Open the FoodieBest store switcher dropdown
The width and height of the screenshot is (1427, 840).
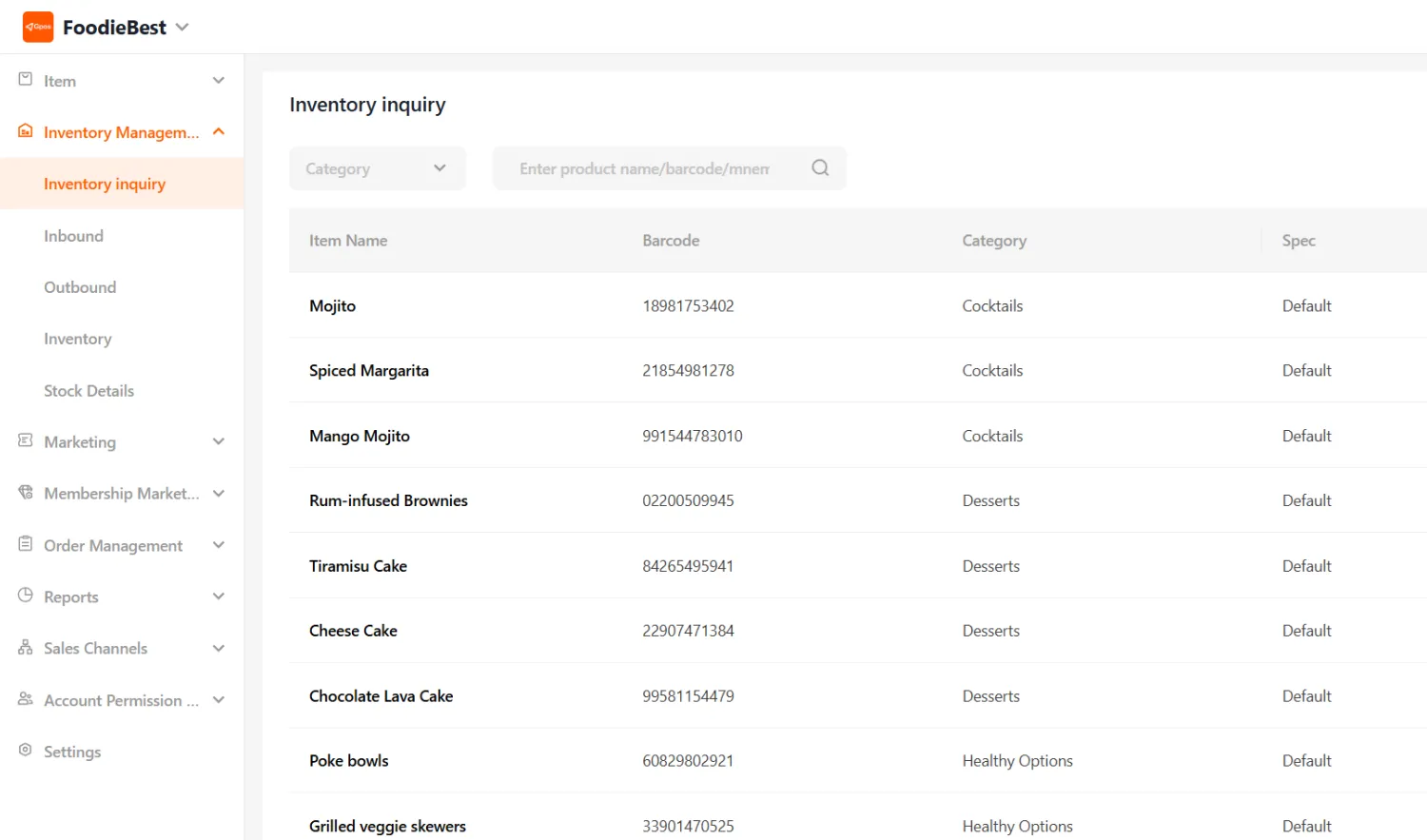coord(183,28)
